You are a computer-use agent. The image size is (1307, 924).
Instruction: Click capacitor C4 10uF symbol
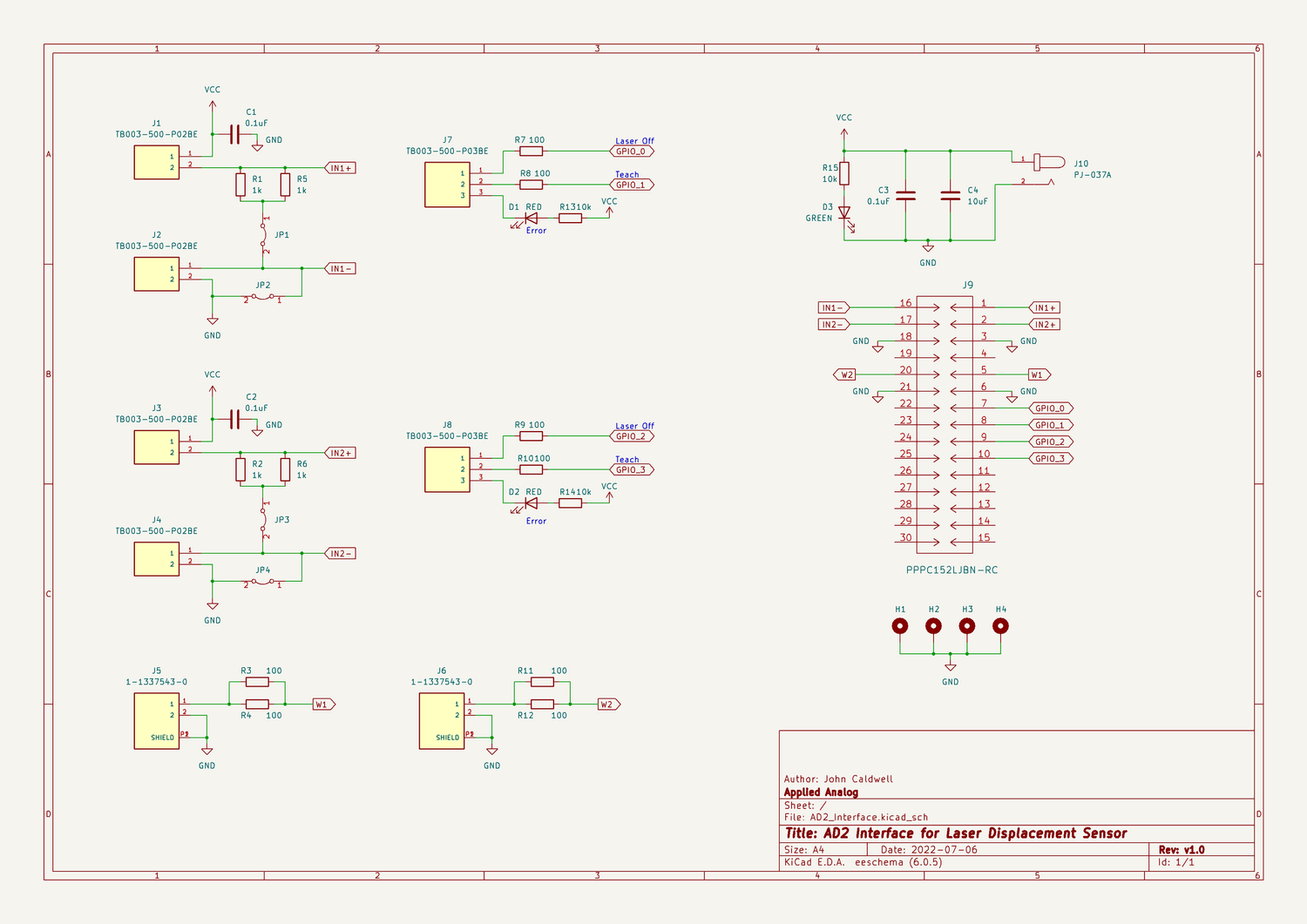pyautogui.click(x=951, y=193)
